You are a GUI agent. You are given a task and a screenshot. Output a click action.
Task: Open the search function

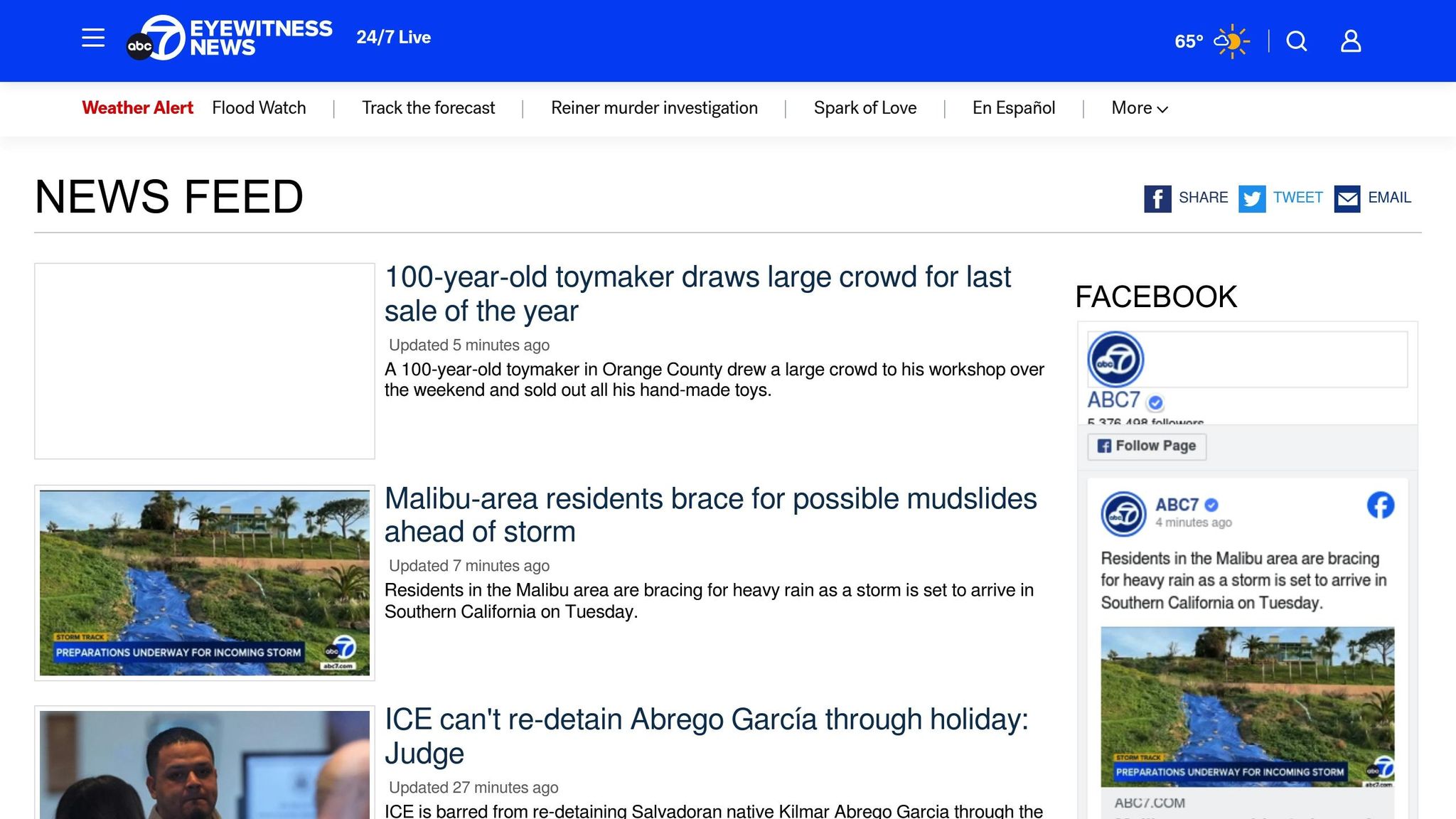(x=1296, y=41)
